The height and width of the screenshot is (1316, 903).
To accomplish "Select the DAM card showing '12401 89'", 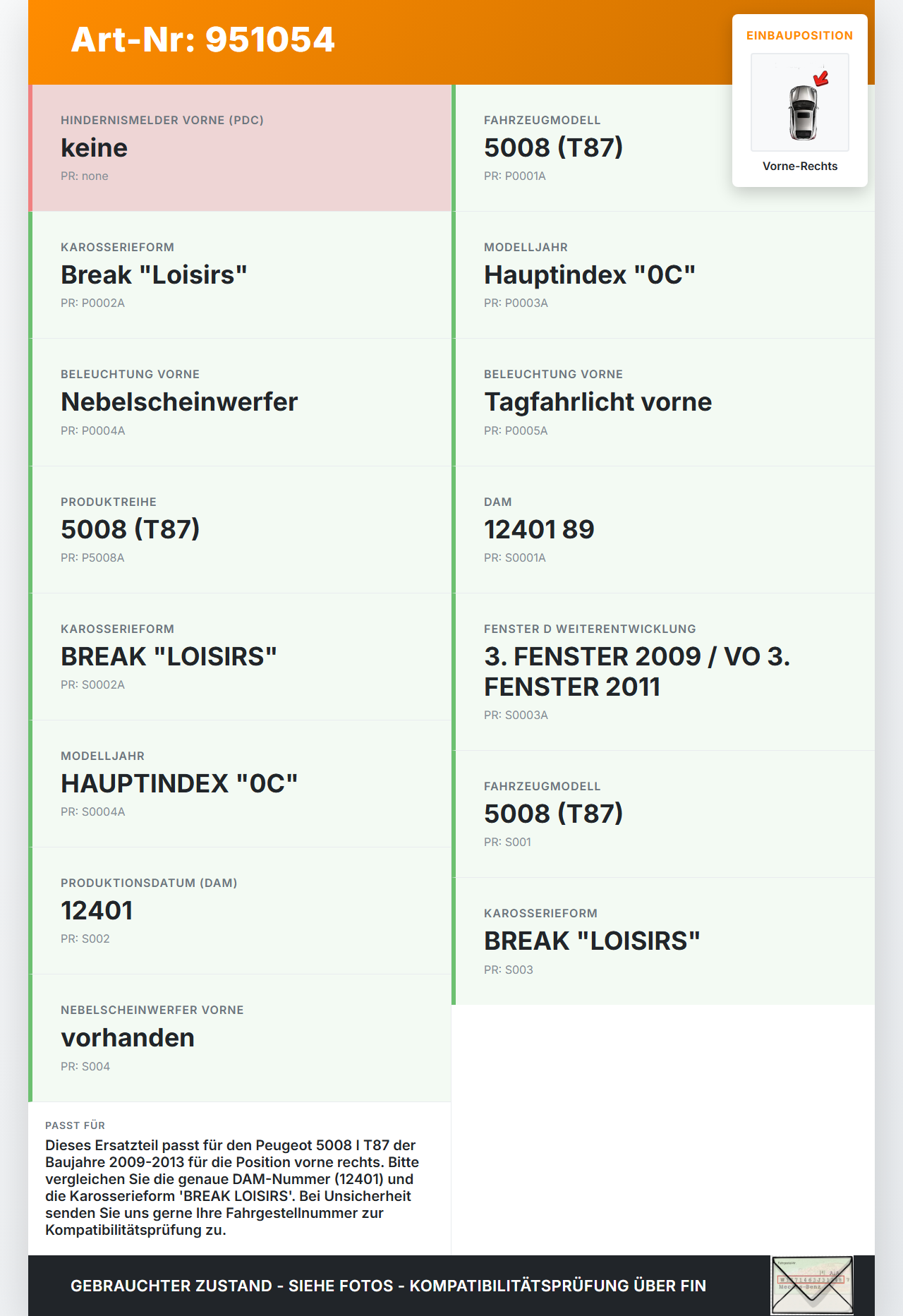I will (663, 528).
